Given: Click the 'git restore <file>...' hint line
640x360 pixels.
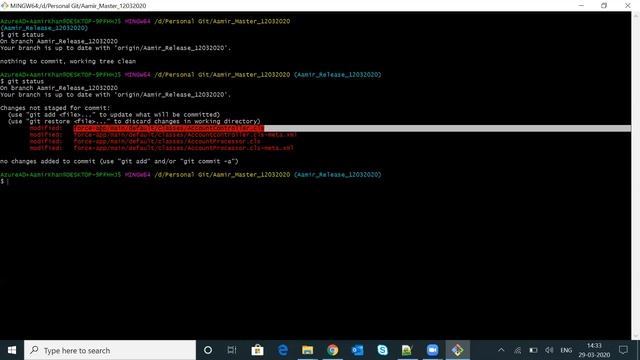Looking at the screenshot, I should coord(134,121).
